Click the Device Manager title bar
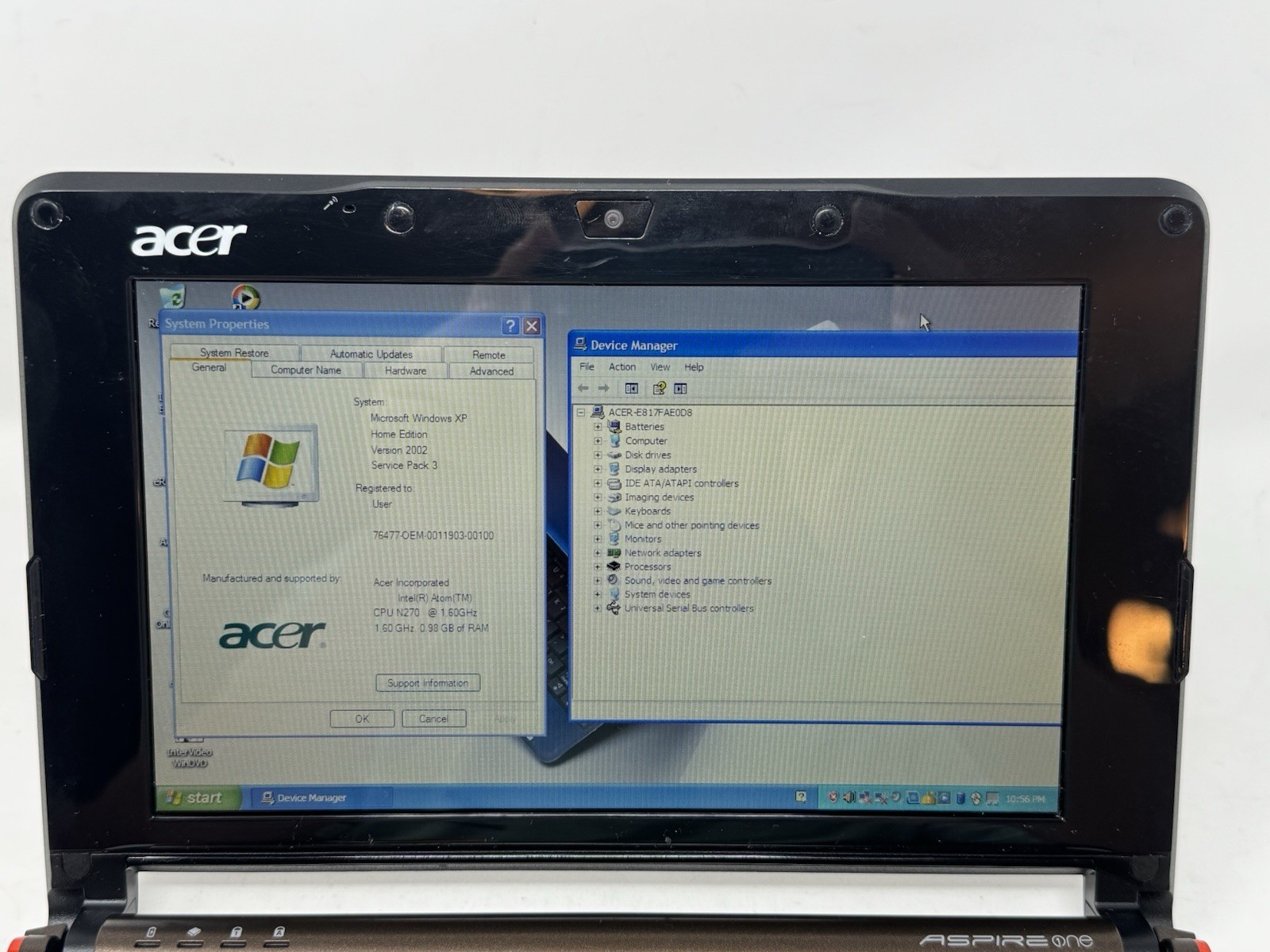1270x952 pixels. pos(822,345)
